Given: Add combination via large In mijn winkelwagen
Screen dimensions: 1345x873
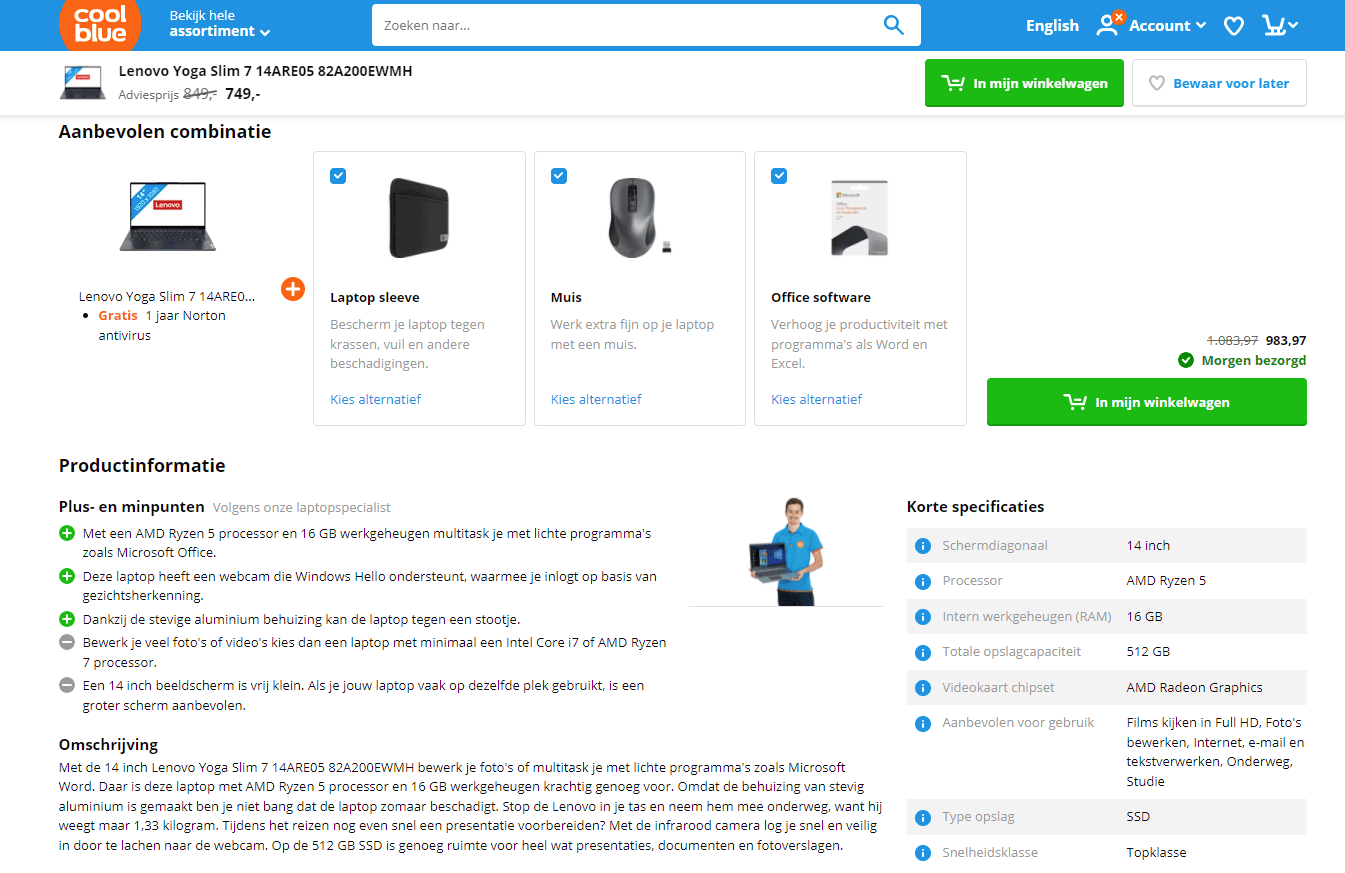Looking at the screenshot, I should coord(1146,402).
